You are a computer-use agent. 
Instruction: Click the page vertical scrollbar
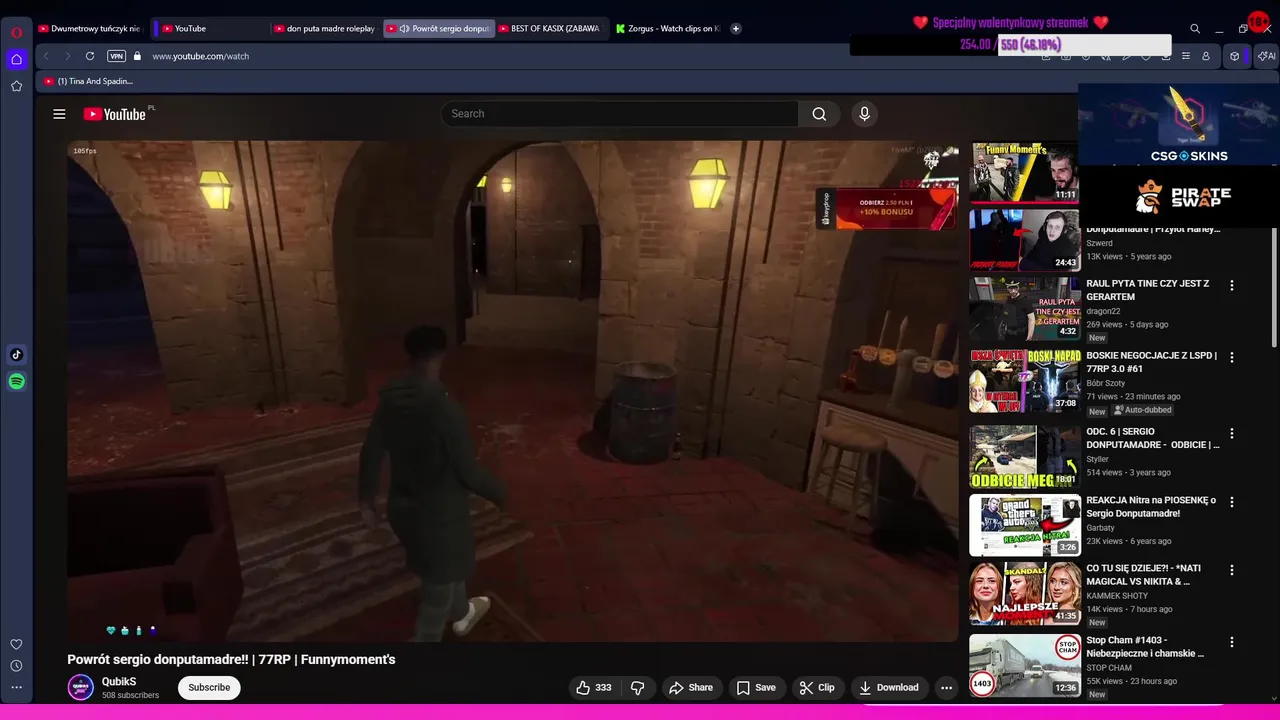point(1274,288)
